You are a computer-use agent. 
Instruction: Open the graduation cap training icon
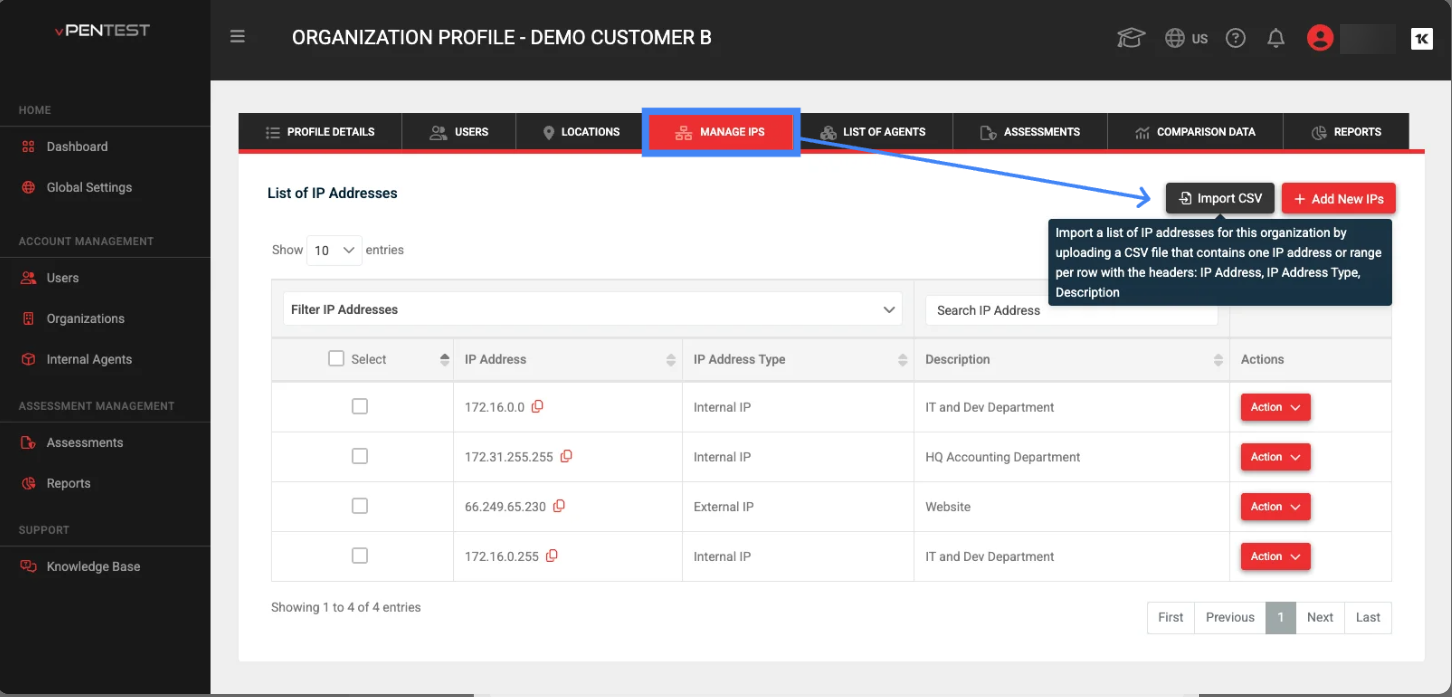1131,38
